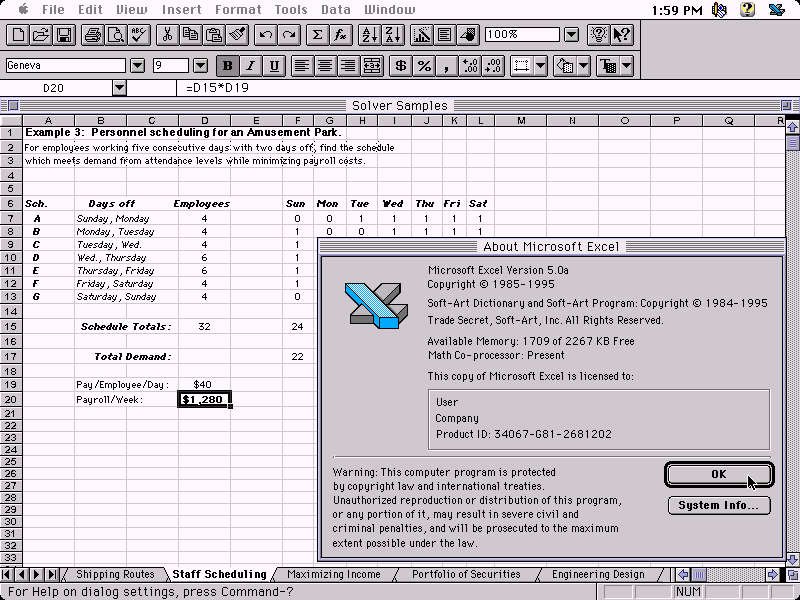Click the System Info... button
This screenshot has width=800, height=600.
coord(719,506)
